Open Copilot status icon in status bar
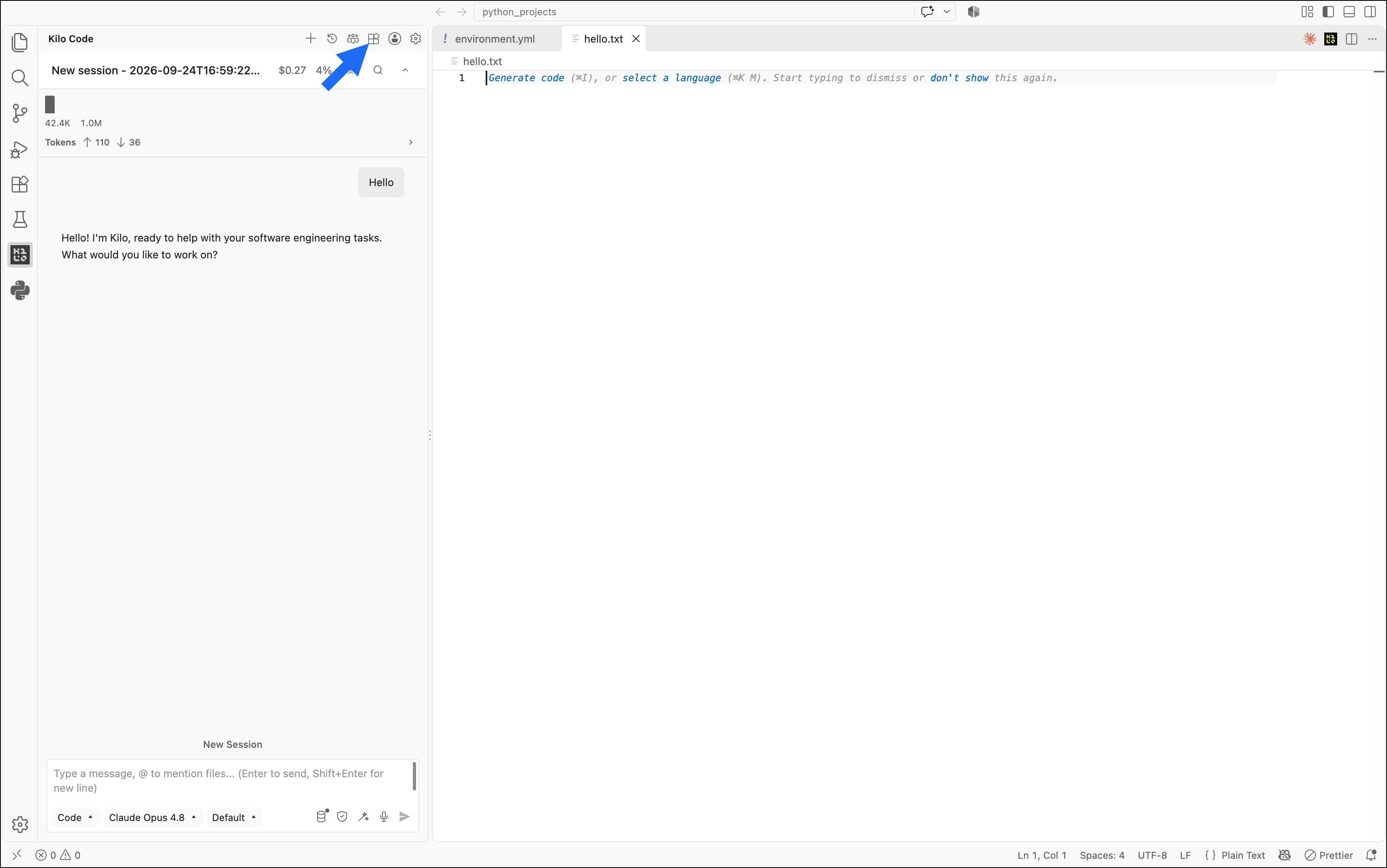The width and height of the screenshot is (1387, 868). pos(1285,855)
